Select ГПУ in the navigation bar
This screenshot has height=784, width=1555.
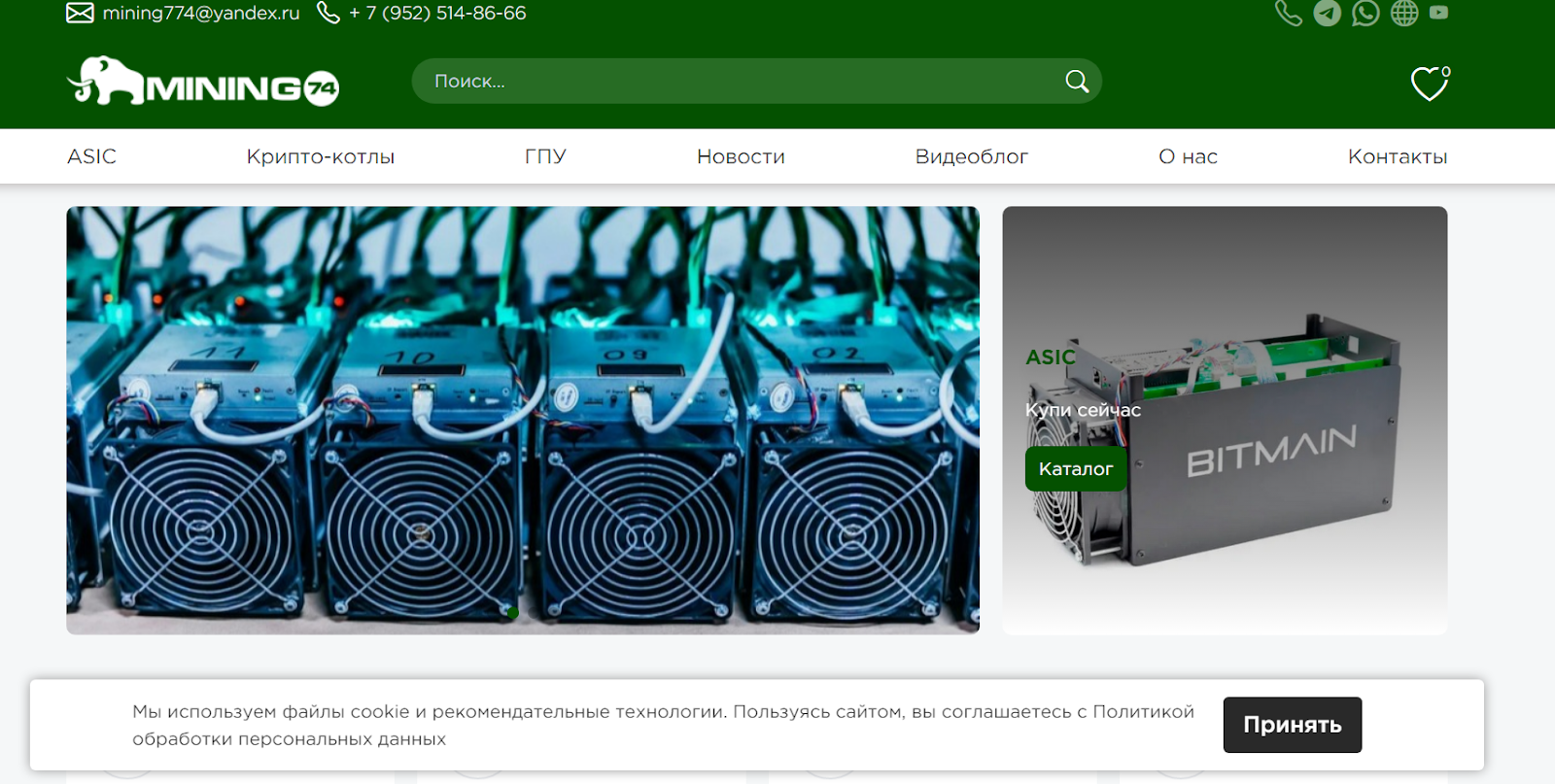545,156
